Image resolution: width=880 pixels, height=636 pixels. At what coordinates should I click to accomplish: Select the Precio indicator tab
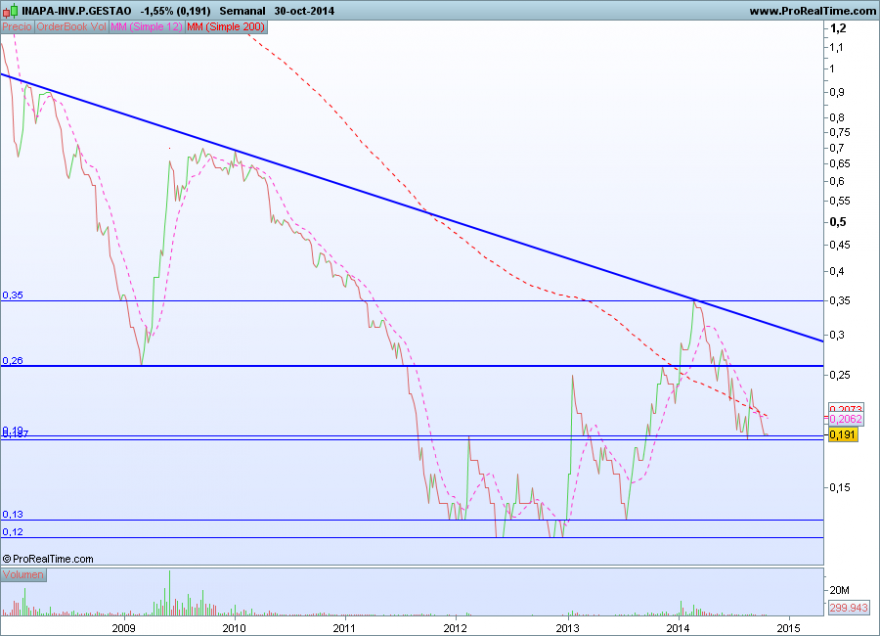(17, 27)
